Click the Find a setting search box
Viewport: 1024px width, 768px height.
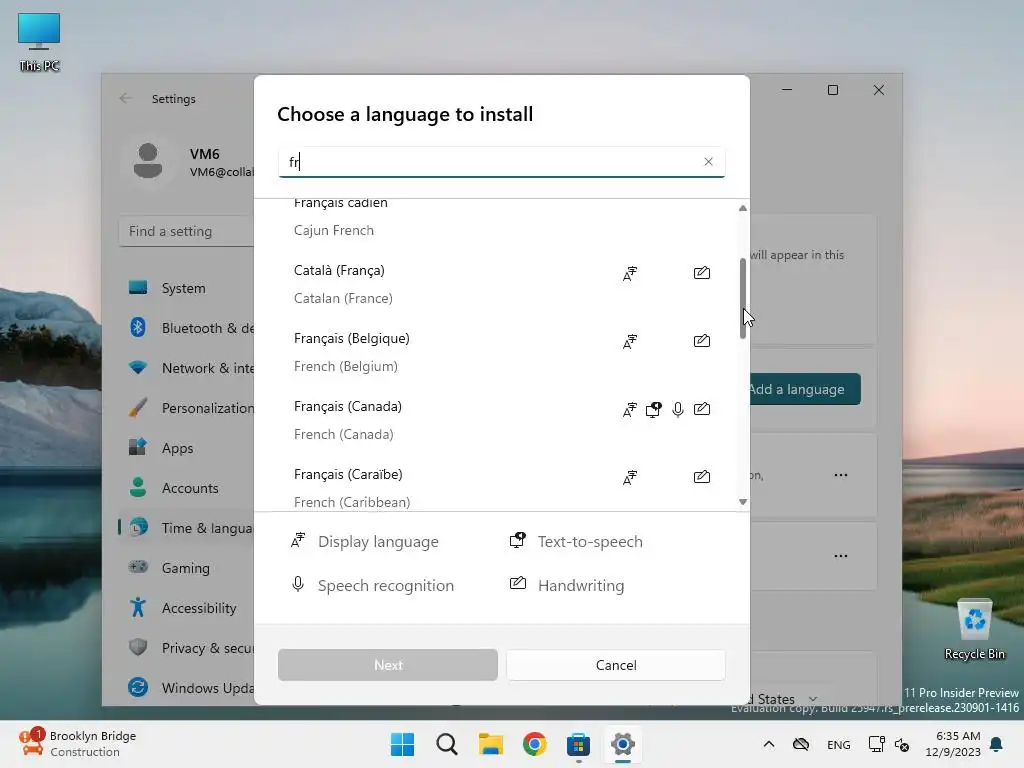pos(187,231)
